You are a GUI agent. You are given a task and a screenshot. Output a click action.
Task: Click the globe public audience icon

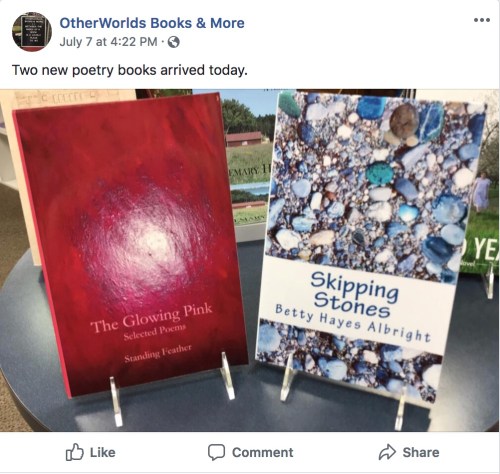174,42
